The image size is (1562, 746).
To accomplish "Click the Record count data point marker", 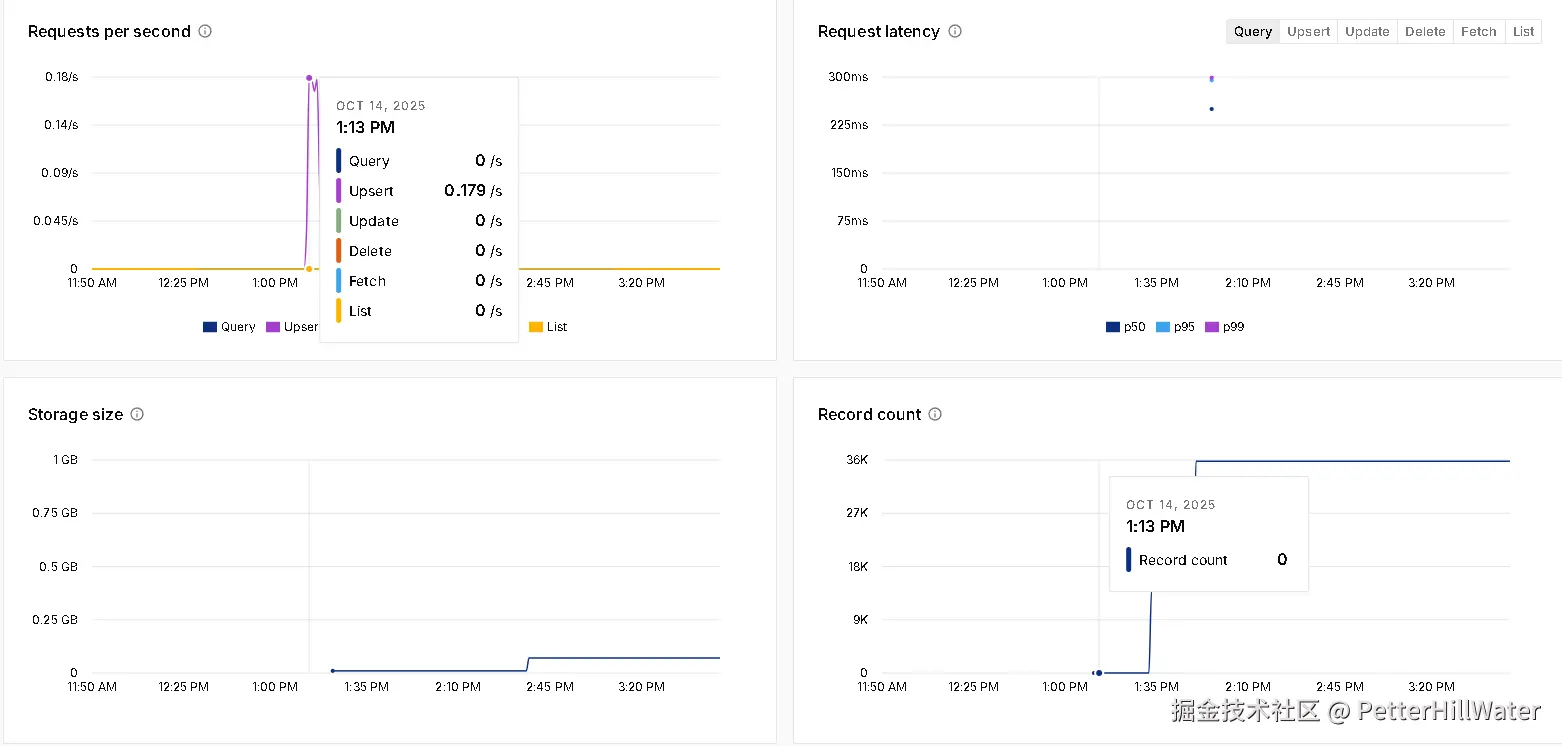I will (x=1099, y=673).
